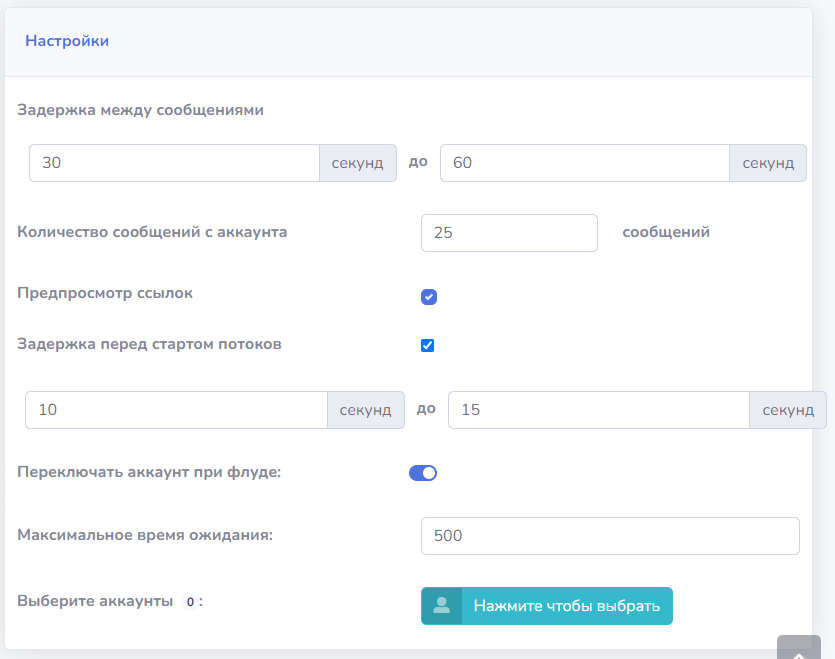Click the selected accounts counter badge showing 0
The width and height of the screenshot is (835, 659).
(x=191, y=602)
